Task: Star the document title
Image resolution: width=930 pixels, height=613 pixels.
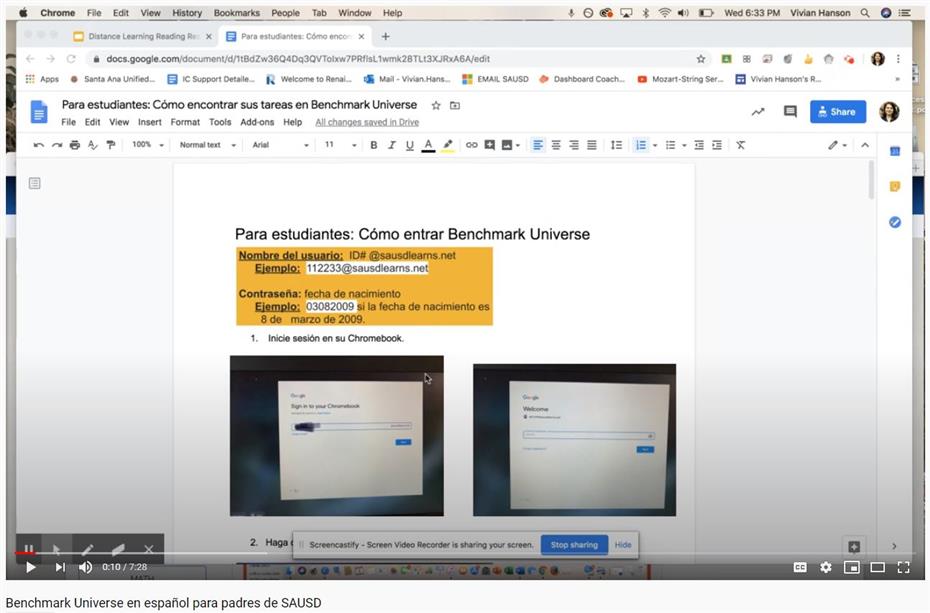Action: tap(436, 106)
